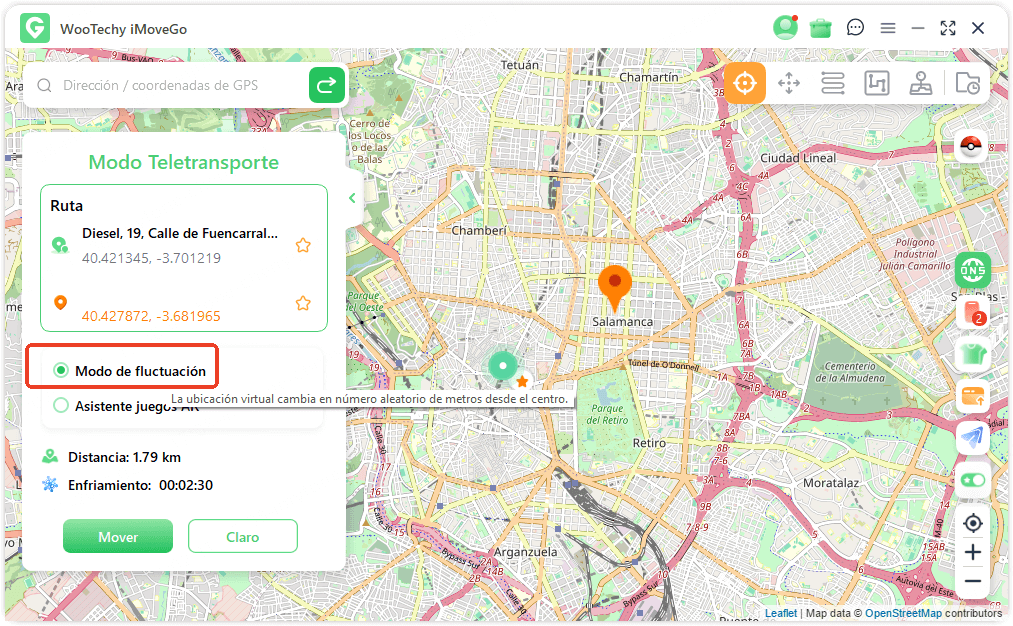Open the saved routes history folder icon
The height and width of the screenshot is (626, 1013).
[967, 83]
